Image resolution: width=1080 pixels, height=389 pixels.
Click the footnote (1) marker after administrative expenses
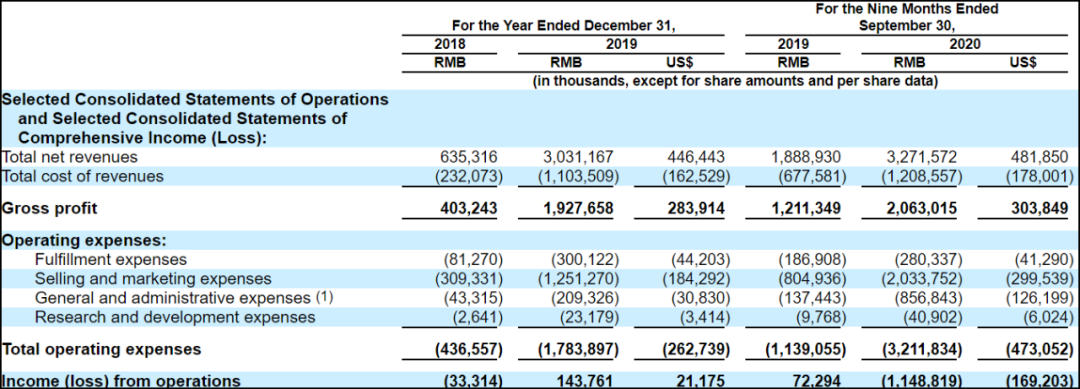pyautogui.click(x=324, y=297)
